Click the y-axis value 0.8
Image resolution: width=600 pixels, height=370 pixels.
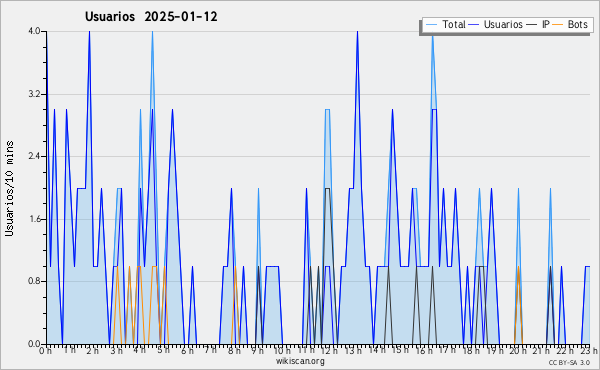[x=34, y=282]
